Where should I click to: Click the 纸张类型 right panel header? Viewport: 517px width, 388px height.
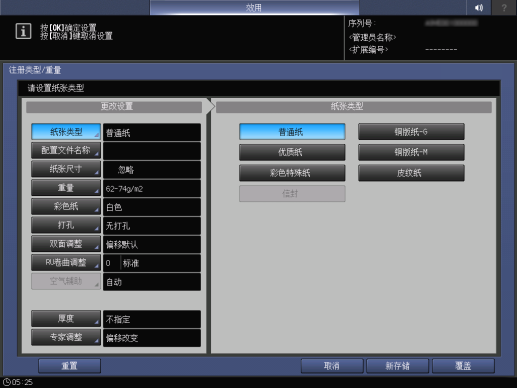point(354,107)
